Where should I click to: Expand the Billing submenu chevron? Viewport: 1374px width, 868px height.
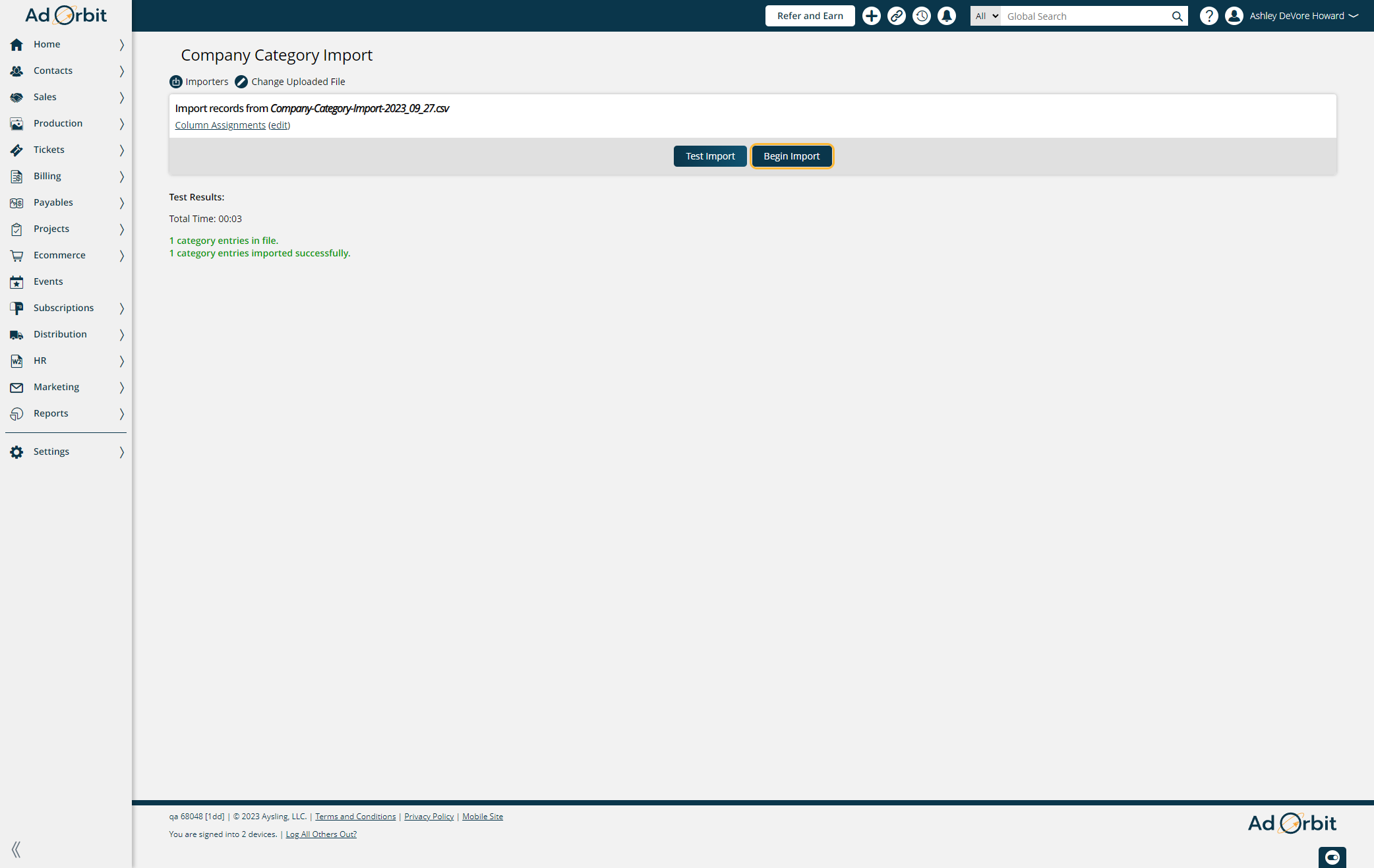[x=122, y=177]
